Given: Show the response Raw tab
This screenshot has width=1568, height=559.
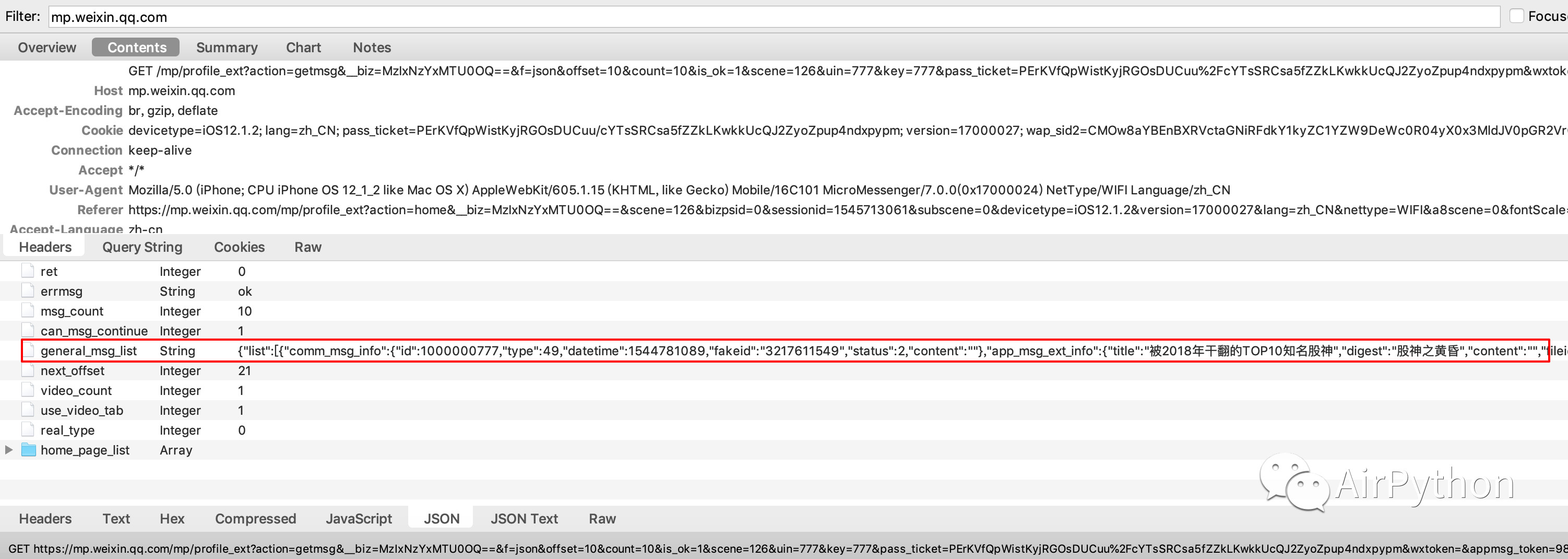Looking at the screenshot, I should [x=602, y=519].
